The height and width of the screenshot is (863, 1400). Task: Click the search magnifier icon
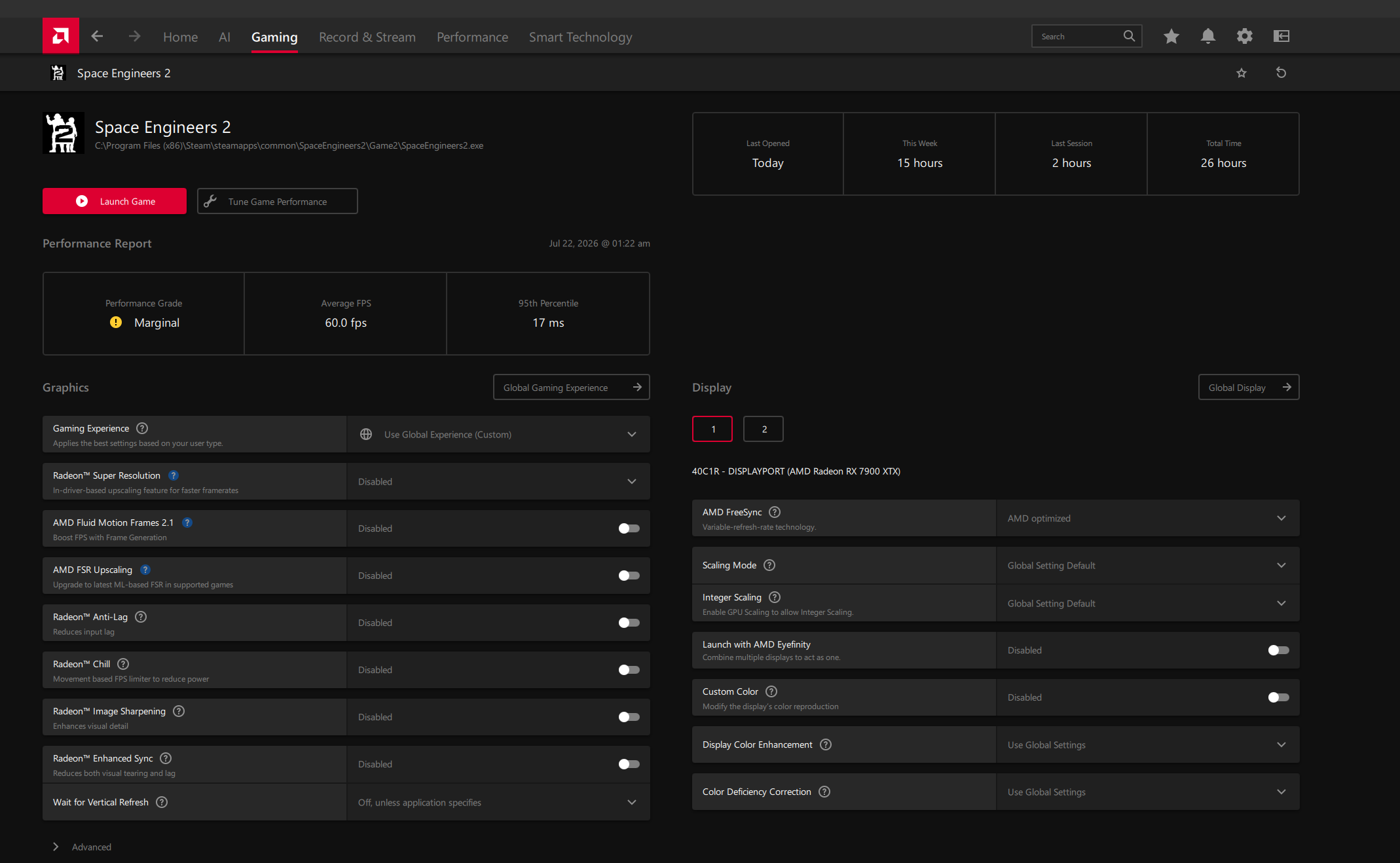pos(1129,36)
